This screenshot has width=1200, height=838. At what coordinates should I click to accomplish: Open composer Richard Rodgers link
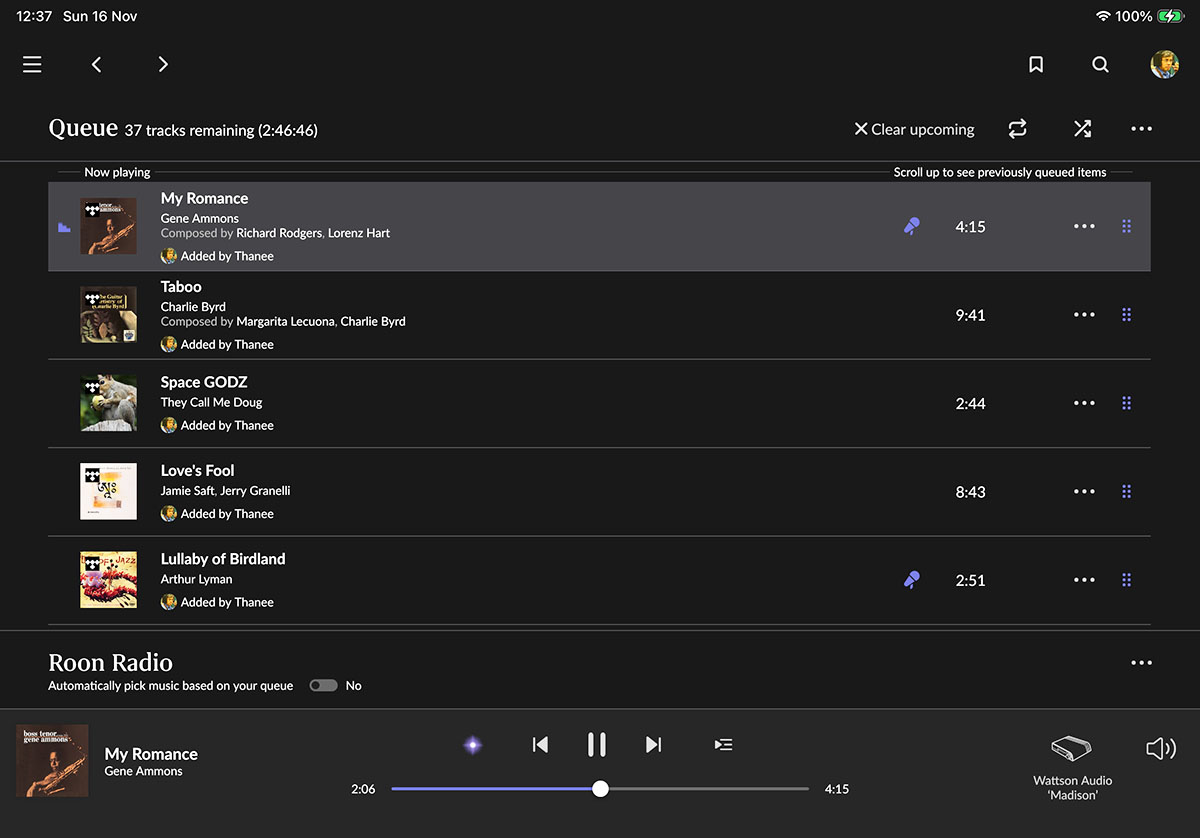[x=278, y=233]
